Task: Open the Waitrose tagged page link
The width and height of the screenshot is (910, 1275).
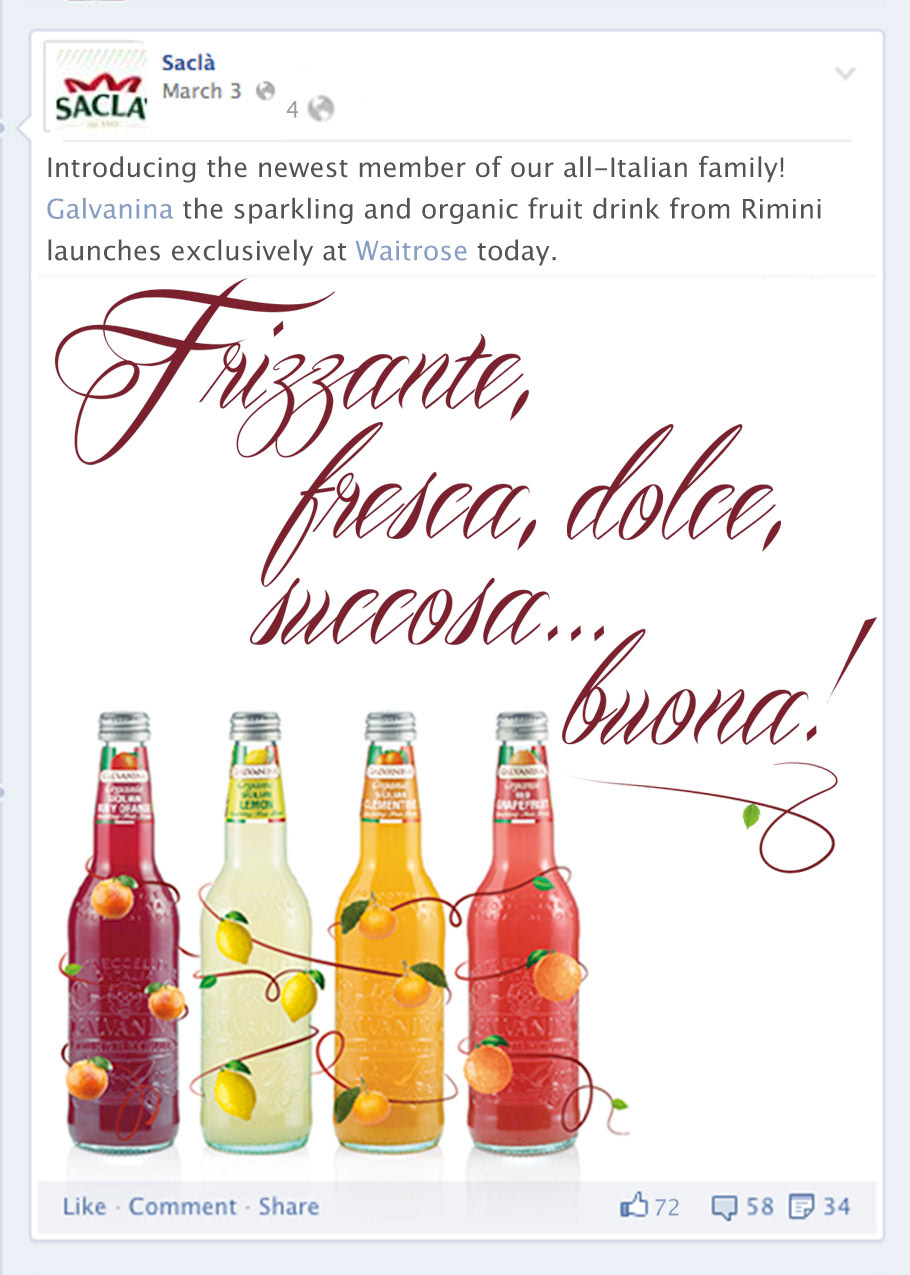Action: click(x=411, y=250)
